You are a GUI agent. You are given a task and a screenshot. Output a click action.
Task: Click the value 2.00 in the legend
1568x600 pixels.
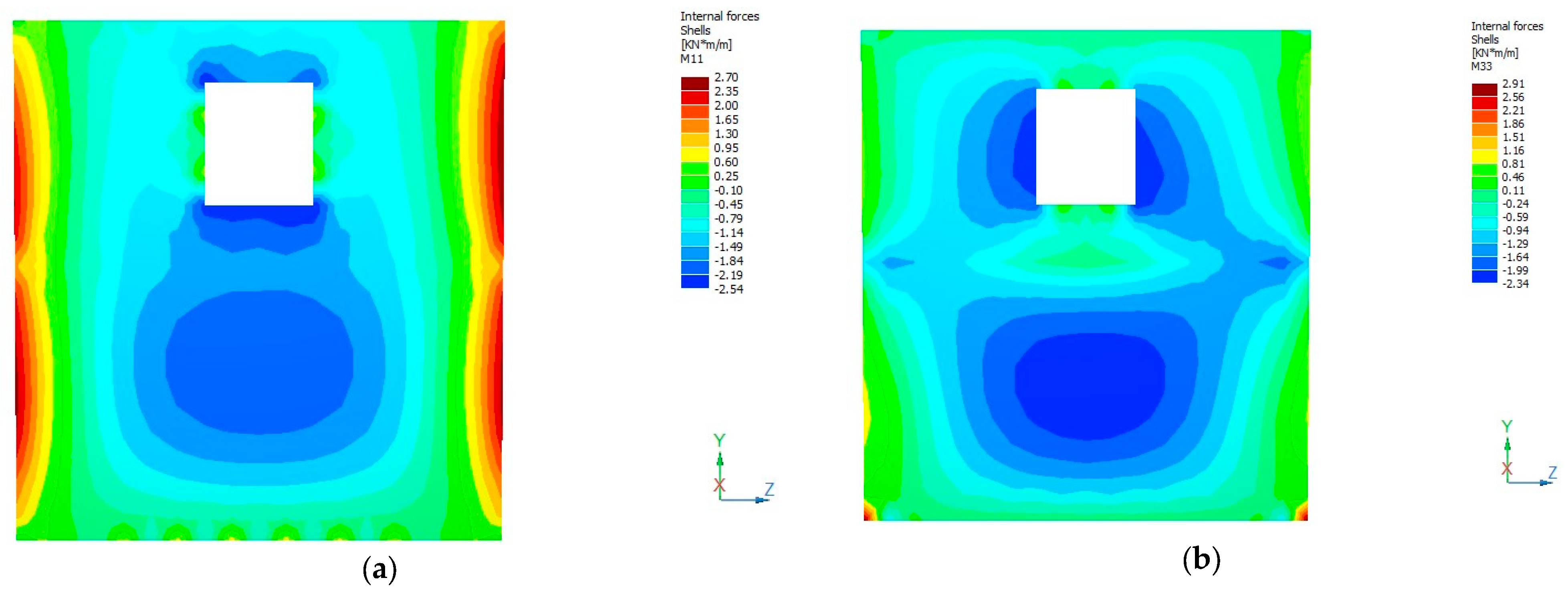point(726,105)
